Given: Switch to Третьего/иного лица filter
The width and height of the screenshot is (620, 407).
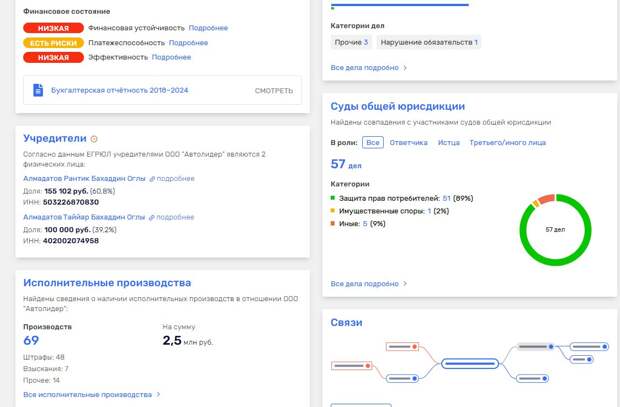Looking at the screenshot, I should [507, 143].
